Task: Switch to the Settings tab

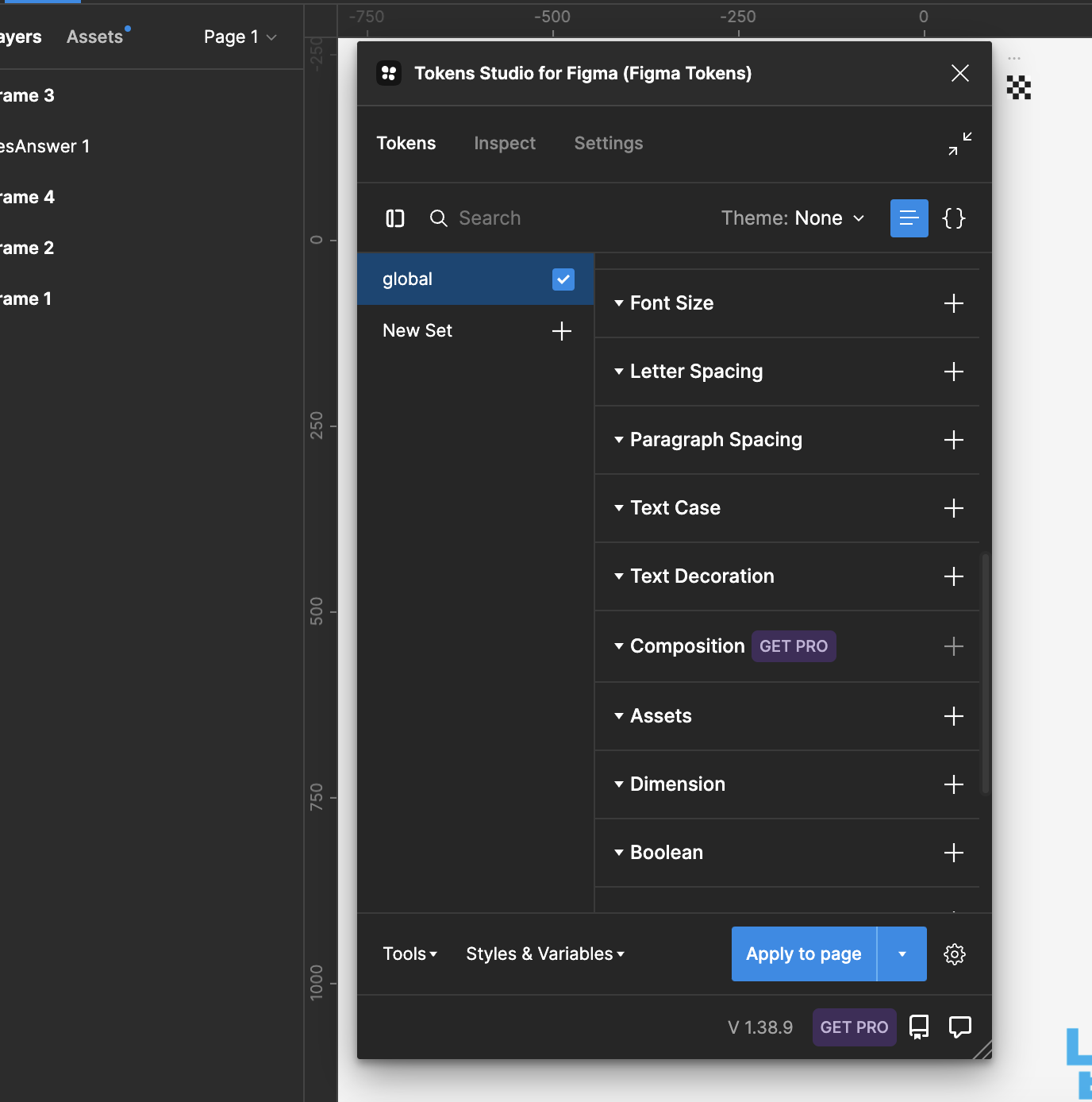Action: tap(609, 144)
